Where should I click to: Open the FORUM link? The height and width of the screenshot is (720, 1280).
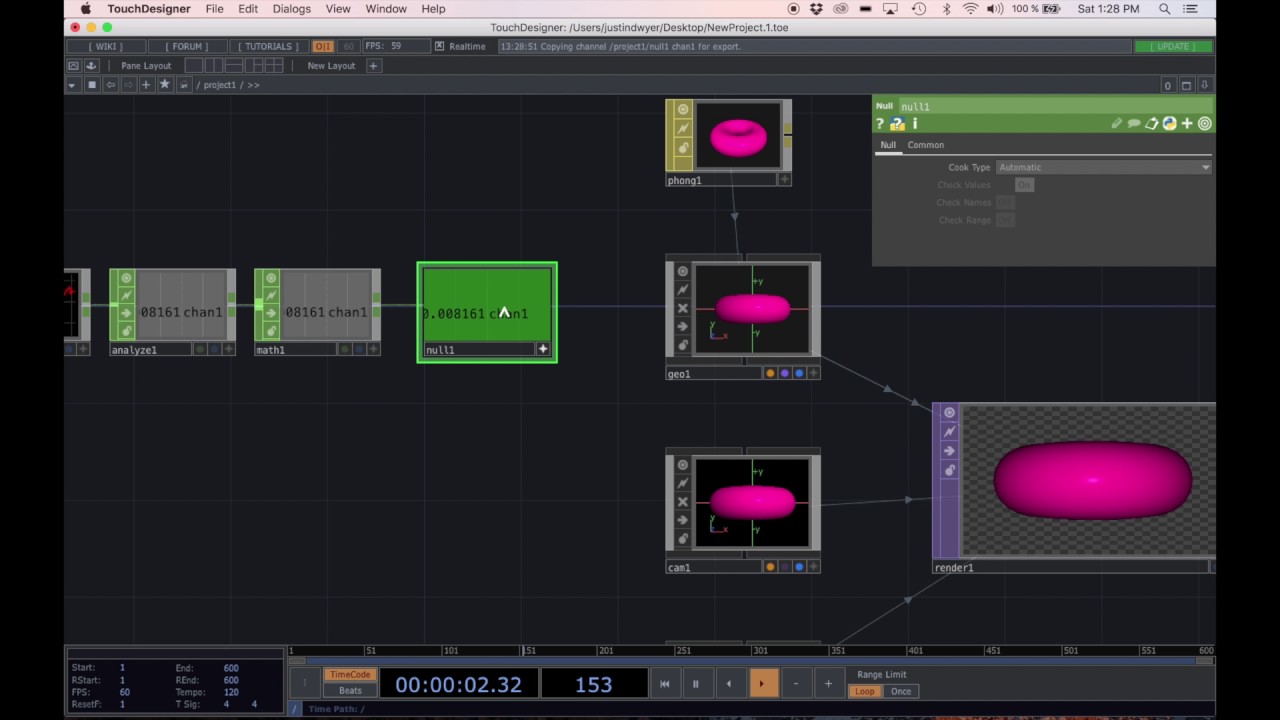(x=187, y=46)
